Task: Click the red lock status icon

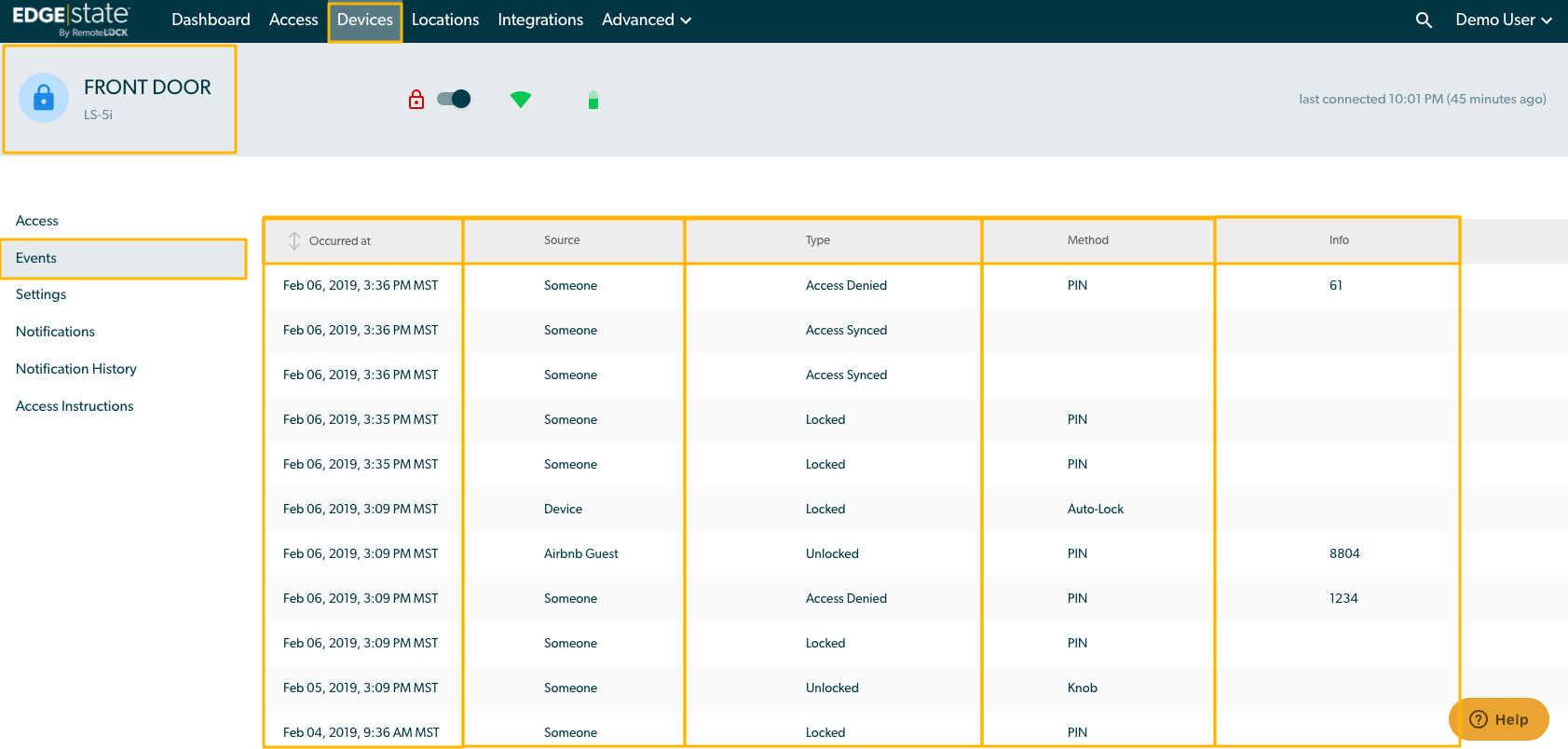Action: pos(416,99)
